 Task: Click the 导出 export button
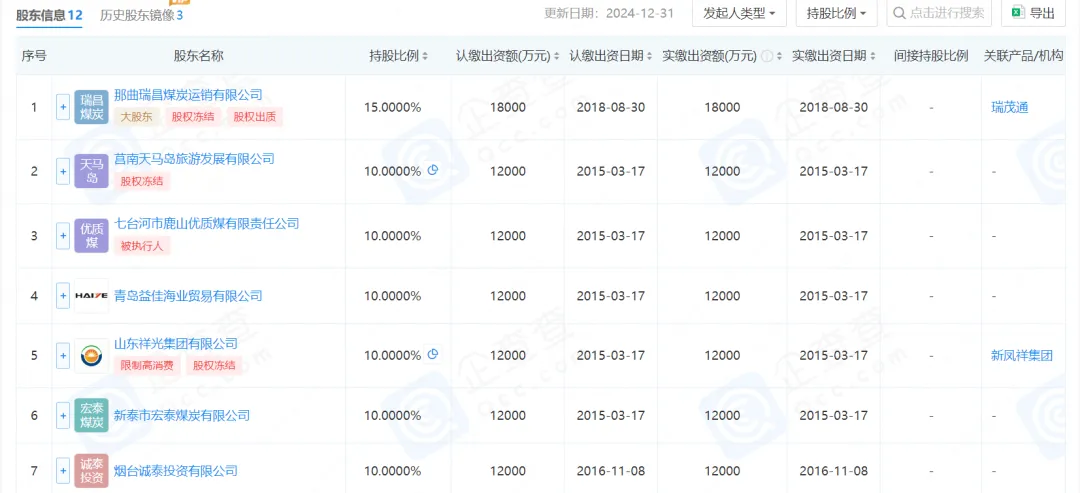coord(1033,13)
